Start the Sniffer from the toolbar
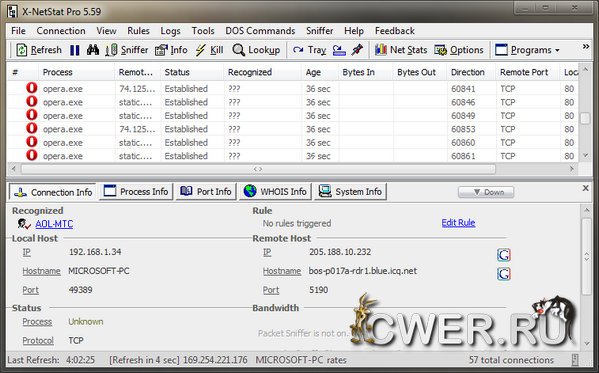The image size is (599, 373). pos(127,50)
